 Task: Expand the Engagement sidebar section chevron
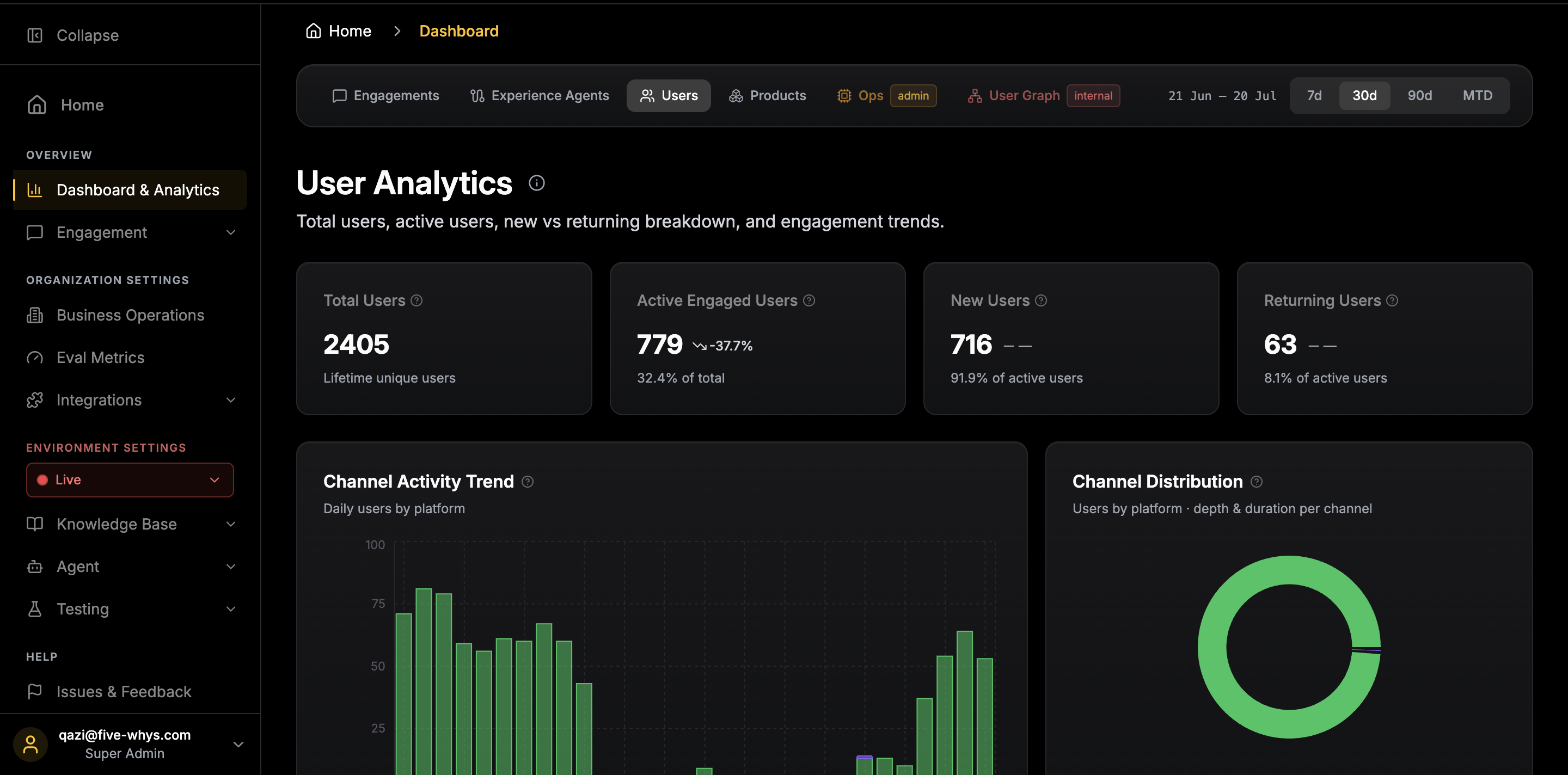click(x=231, y=232)
